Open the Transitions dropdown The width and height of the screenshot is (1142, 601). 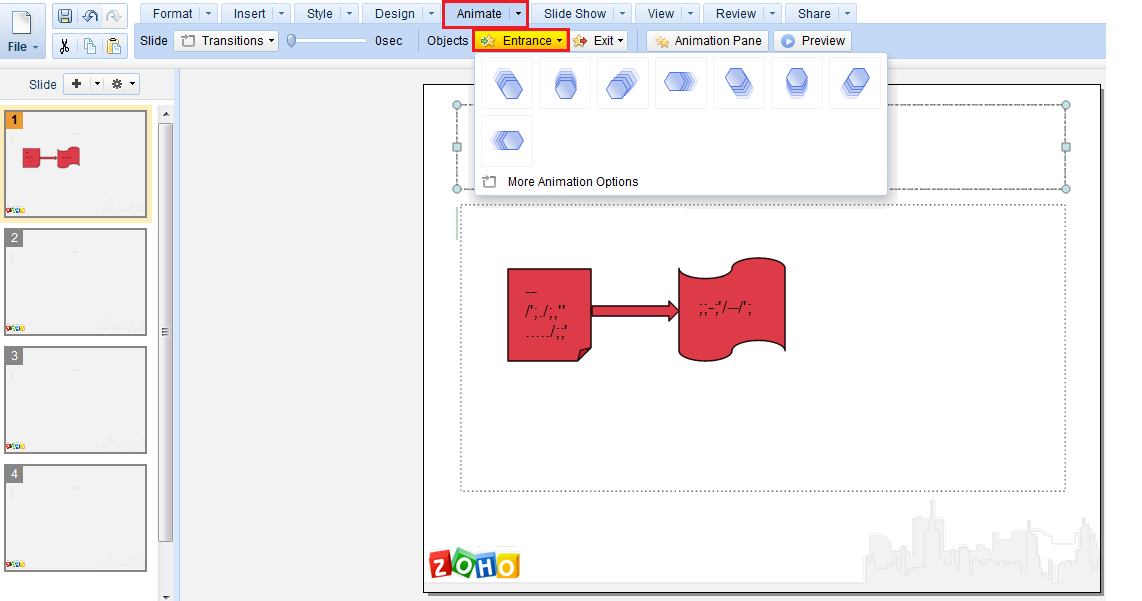pos(228,41)
